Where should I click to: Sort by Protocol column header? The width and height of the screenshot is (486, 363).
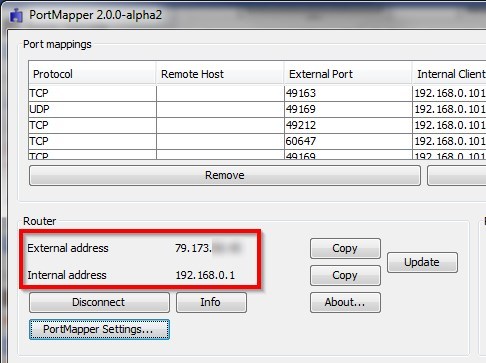click(92, 74)
